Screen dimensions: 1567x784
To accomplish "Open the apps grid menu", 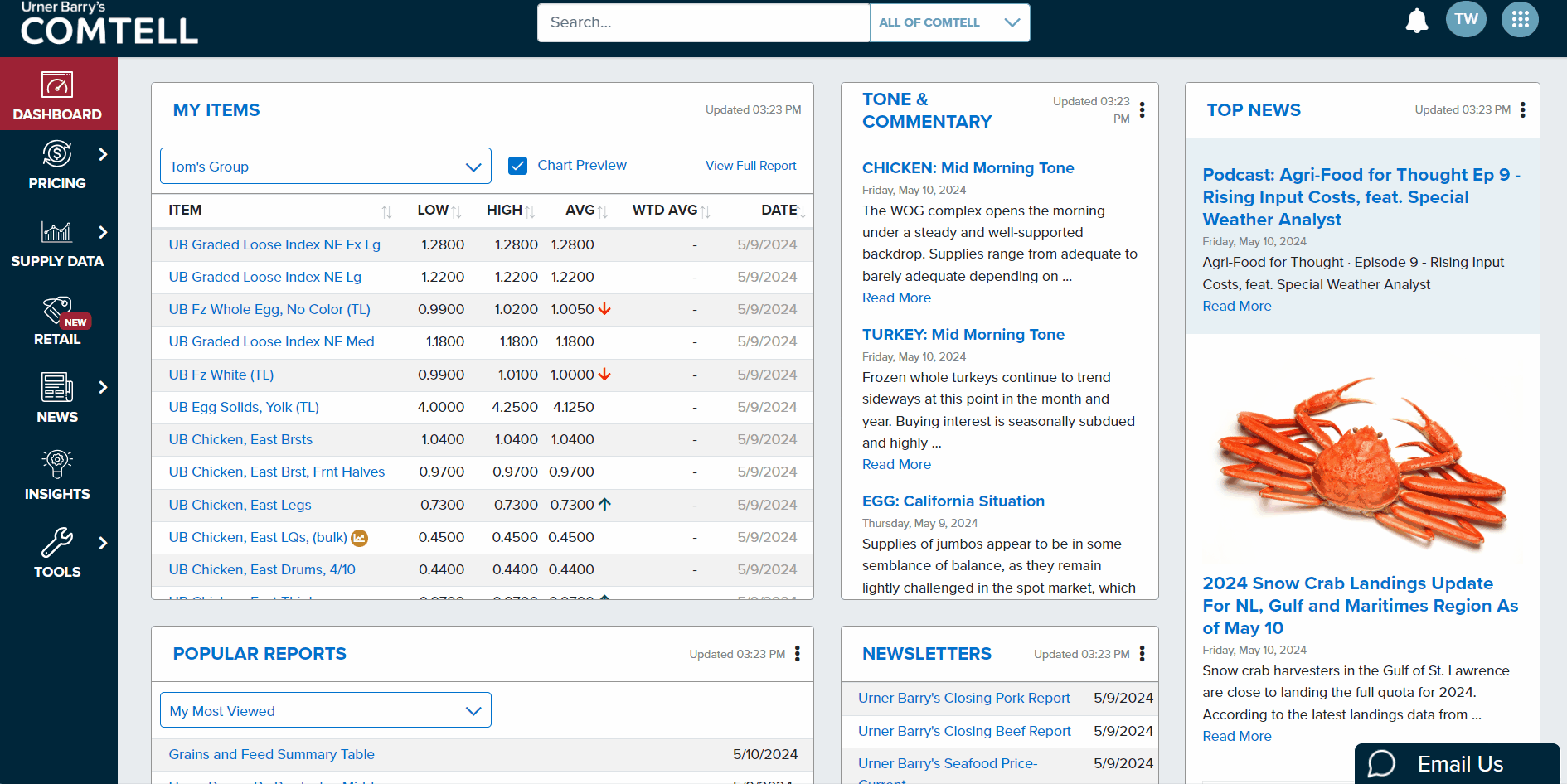I will pos(1520,19).
